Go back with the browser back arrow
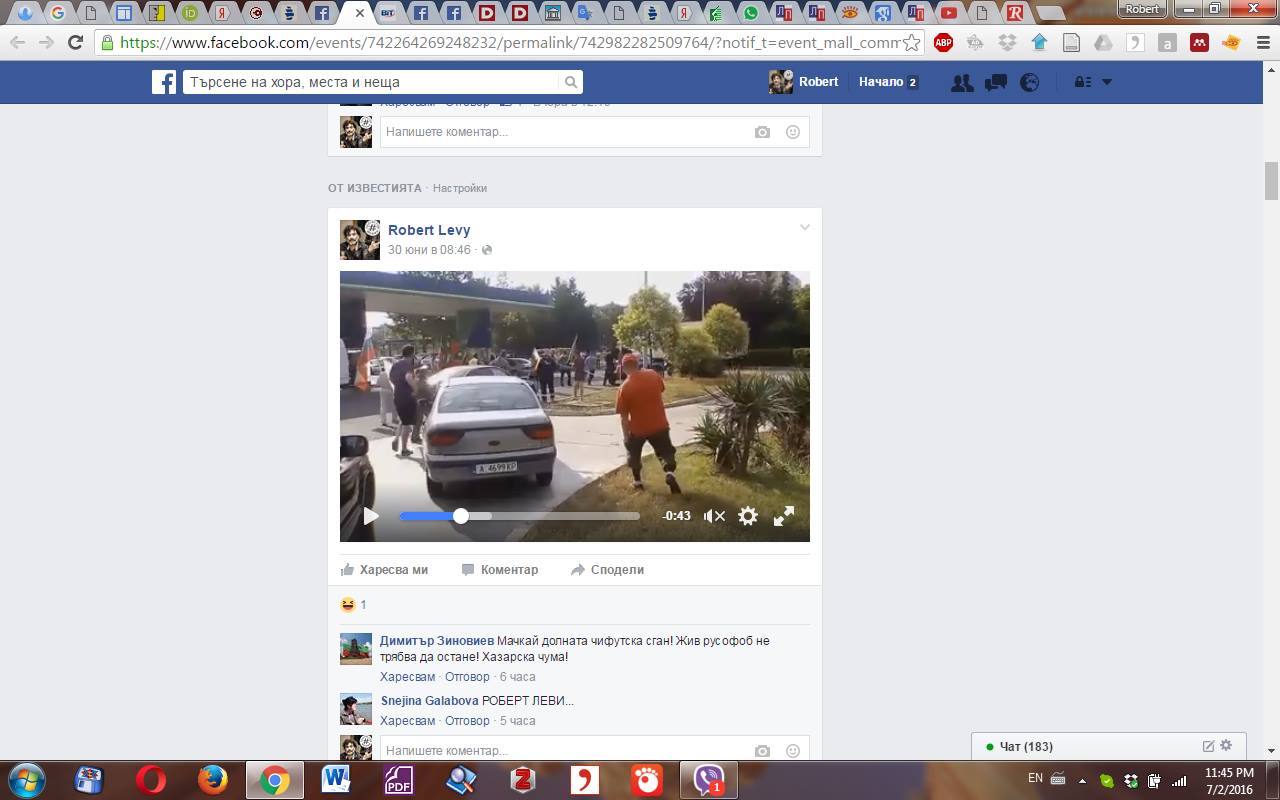The image size is (1280, 800). [17, 43]
